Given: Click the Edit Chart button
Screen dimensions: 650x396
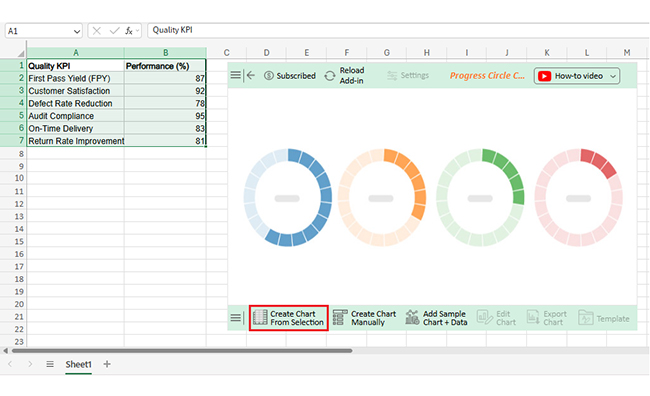Looking at the screenshot, I should [x=497, y=318].
